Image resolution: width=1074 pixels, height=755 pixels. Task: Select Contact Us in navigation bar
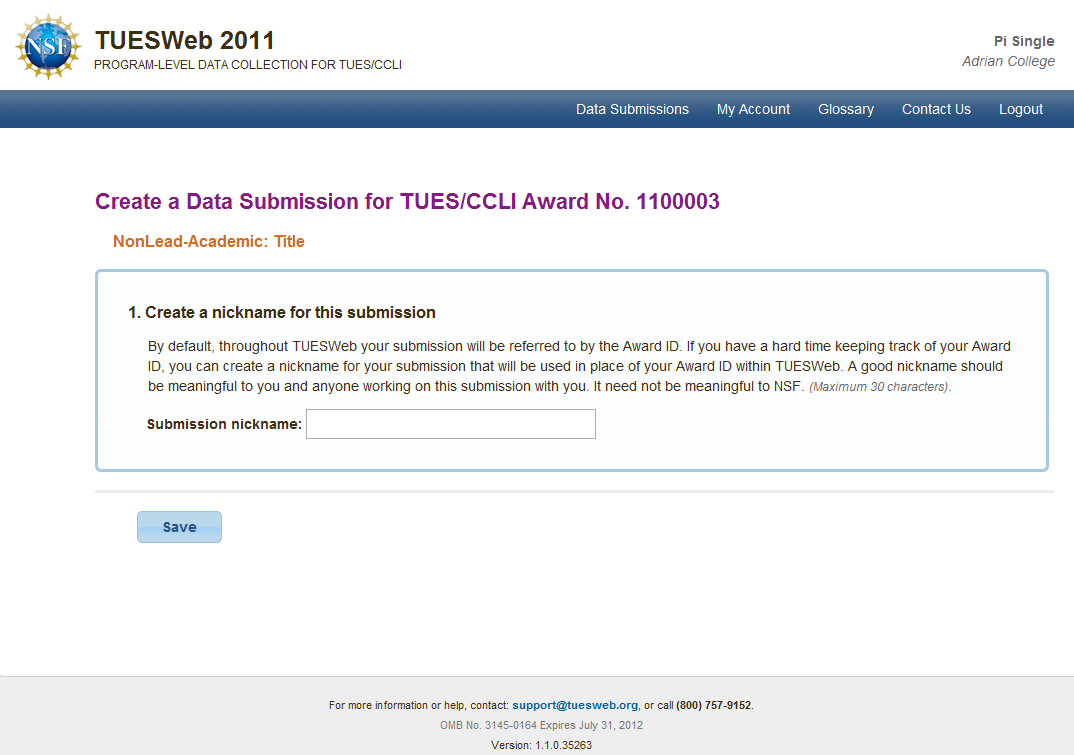tap(936, 109)
